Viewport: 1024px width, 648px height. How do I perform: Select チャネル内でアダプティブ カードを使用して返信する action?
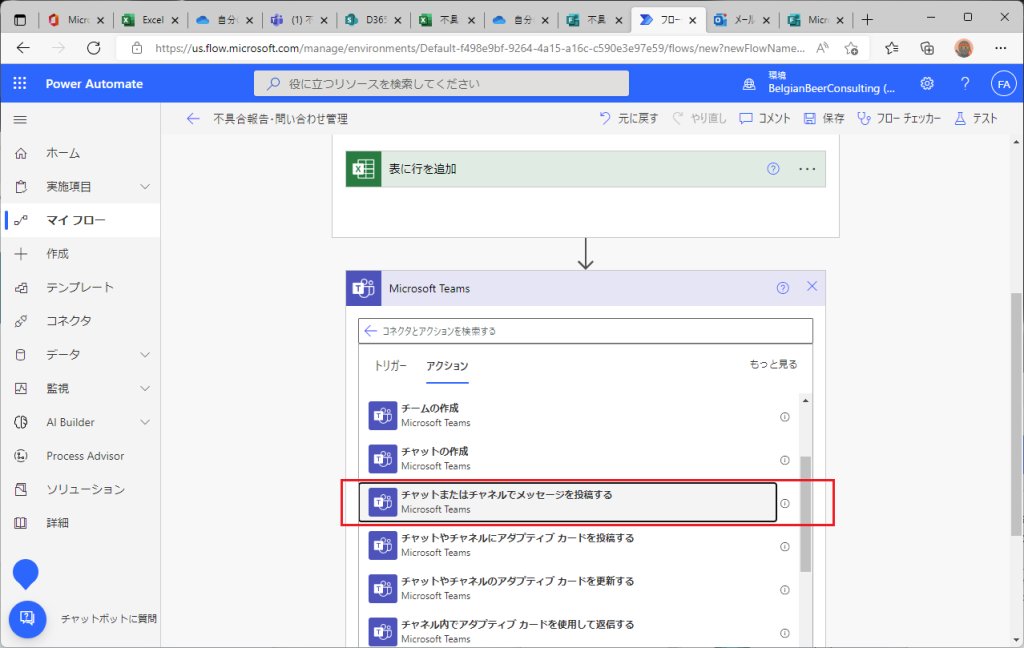click(x=568, y=631)
